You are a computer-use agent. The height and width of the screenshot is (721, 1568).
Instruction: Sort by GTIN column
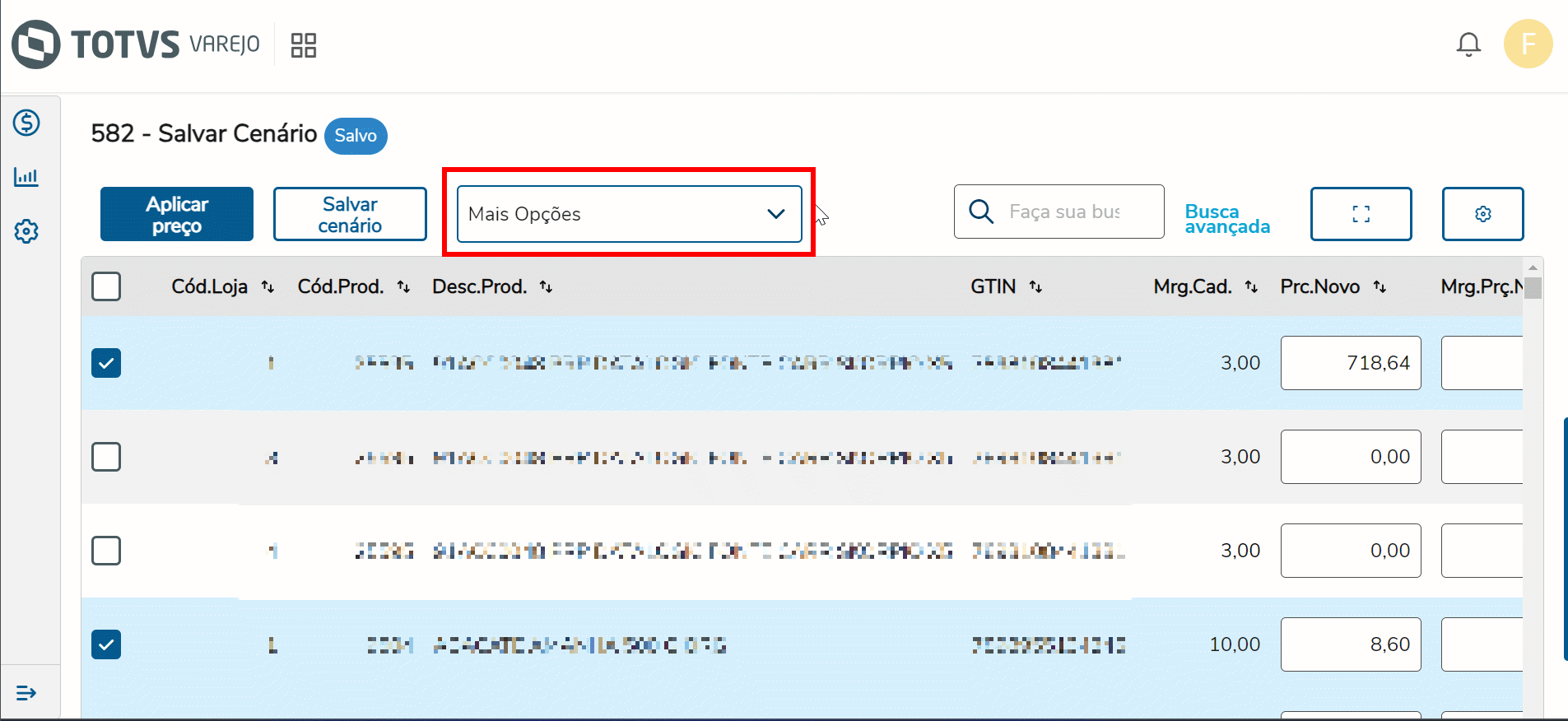[x=1035, y=286]
